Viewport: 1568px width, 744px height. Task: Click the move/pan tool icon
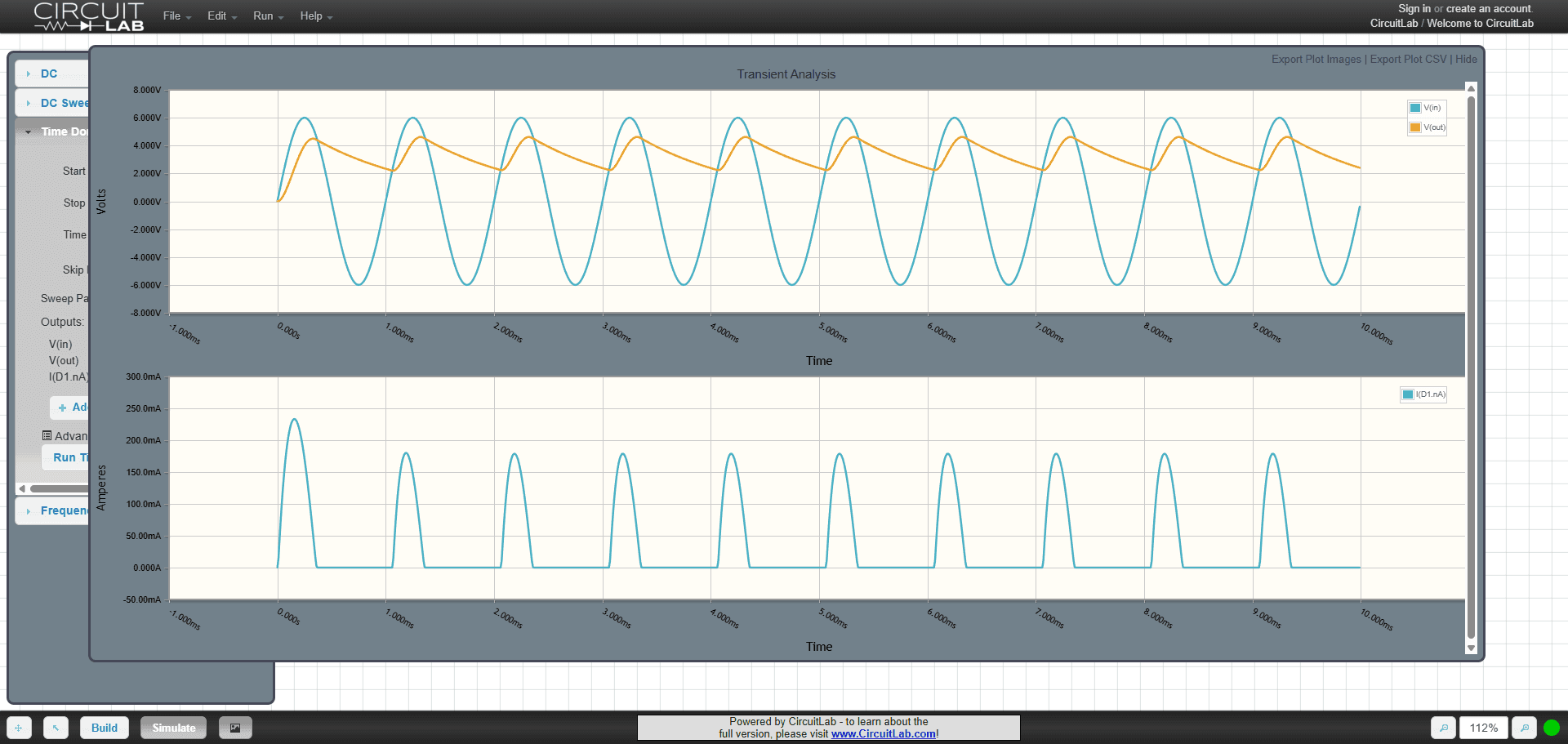pos(19,728)
